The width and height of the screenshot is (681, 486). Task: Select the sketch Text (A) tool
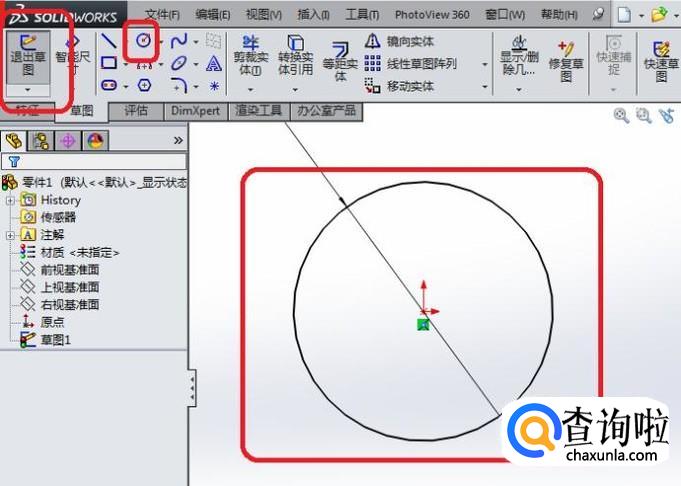214,63
